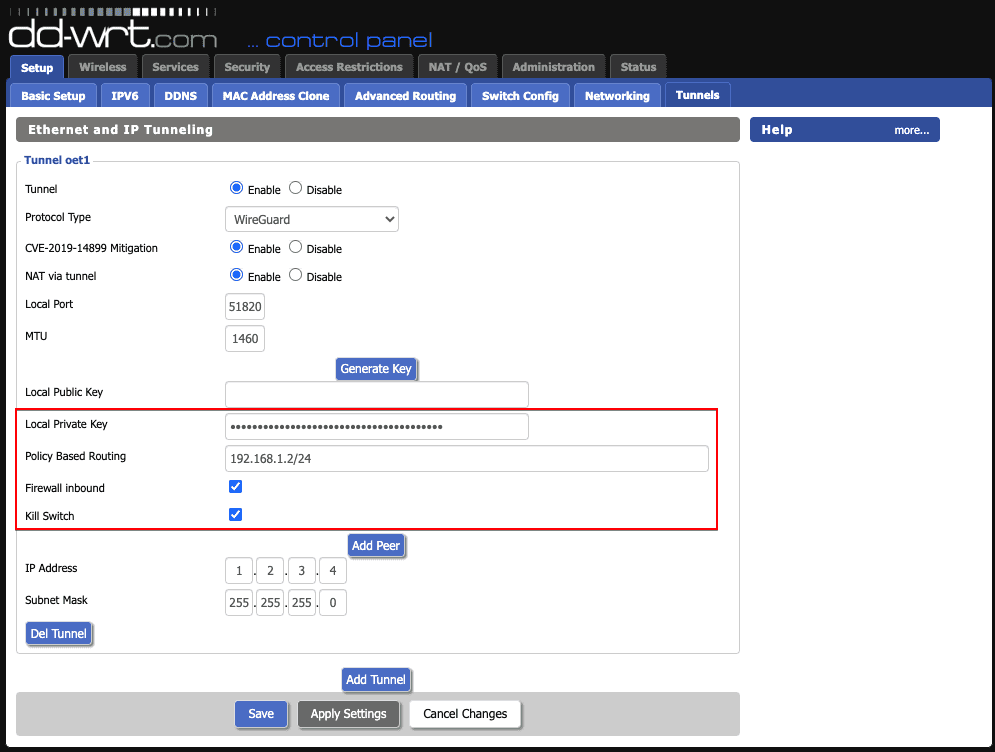The width and height of the screenshot is (995, 752).
Task: Switch to the Wireless tab
Action: pos(103,67)
